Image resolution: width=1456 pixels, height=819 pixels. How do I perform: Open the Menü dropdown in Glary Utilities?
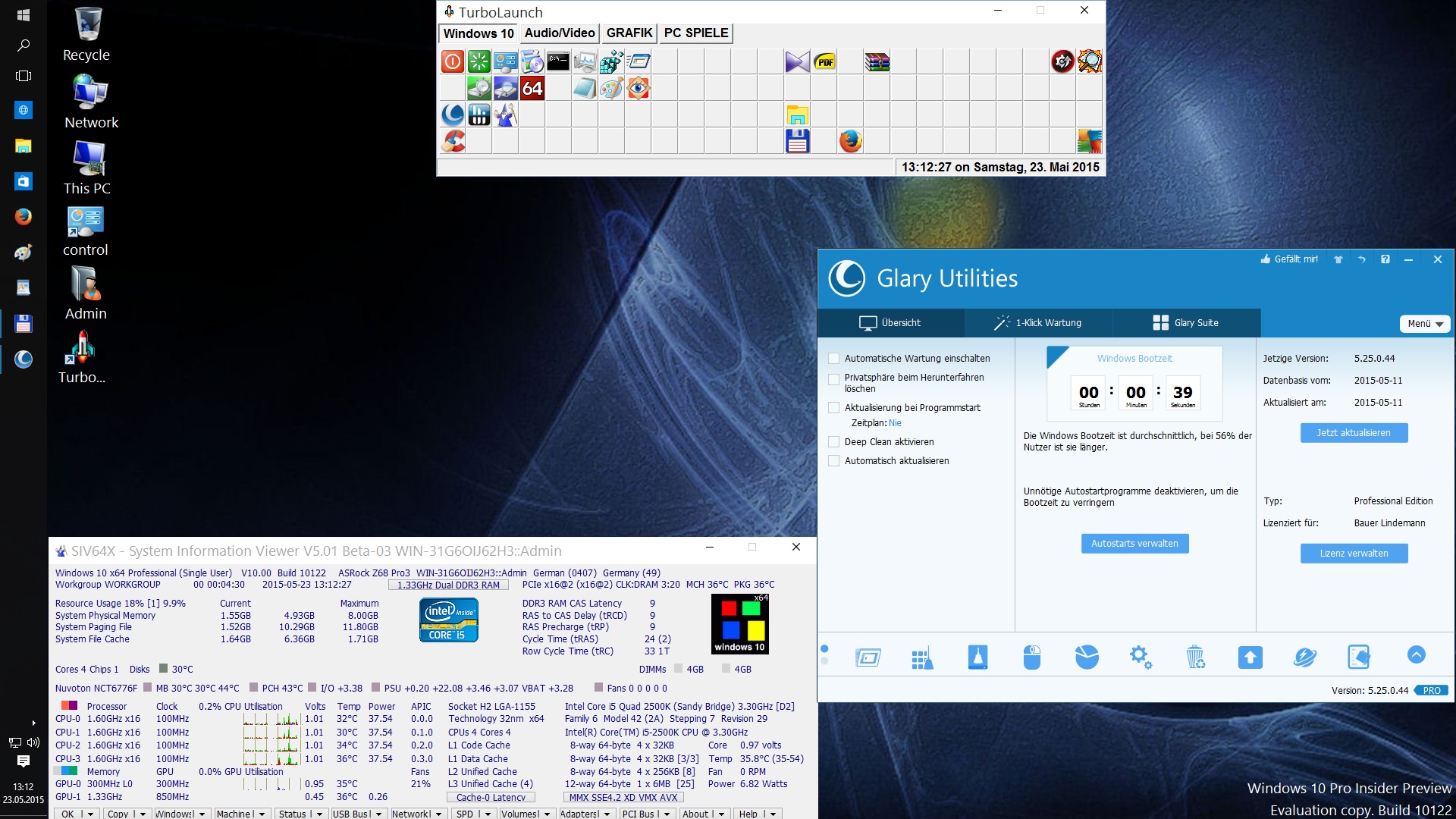1424,324
